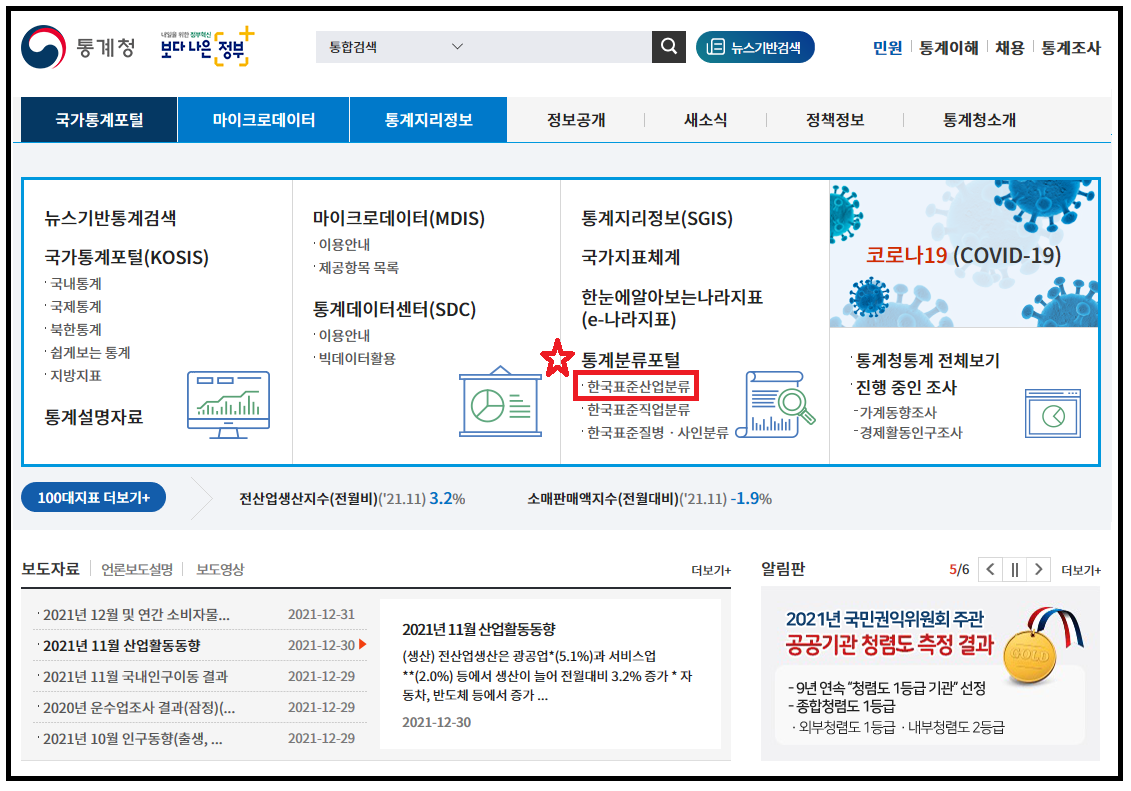This screenshot has height=791, width=1131.
Task: Open 민원 top link
Action: pyautogui.click(x=887, y=48)
